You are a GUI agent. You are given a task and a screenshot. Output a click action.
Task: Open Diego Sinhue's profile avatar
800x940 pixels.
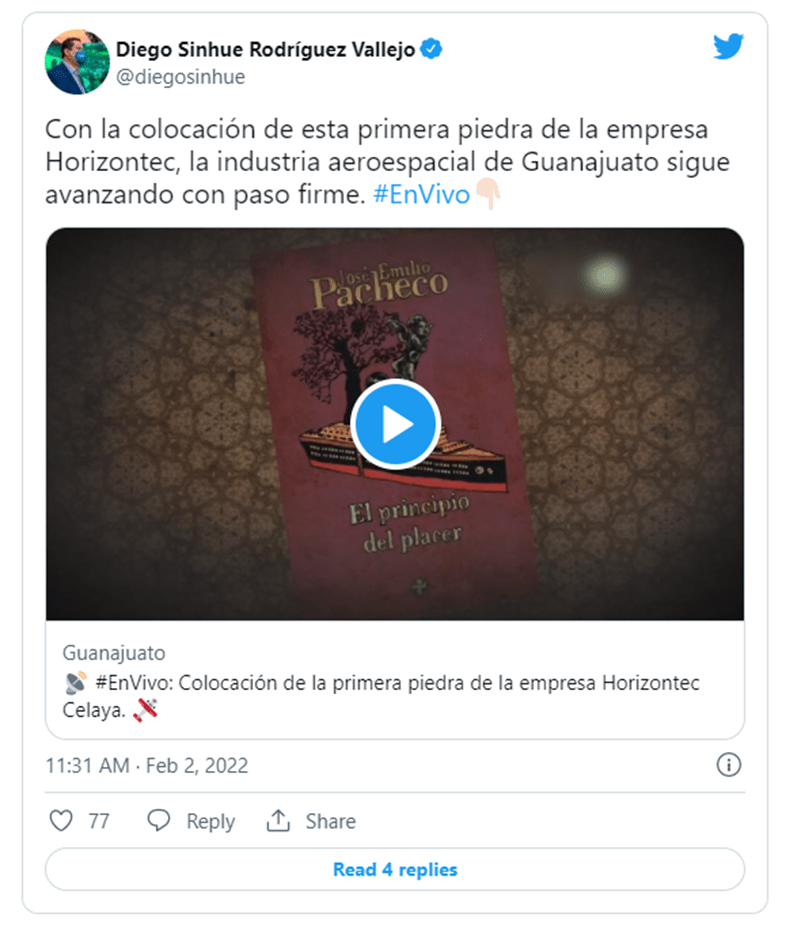point(77,62)
